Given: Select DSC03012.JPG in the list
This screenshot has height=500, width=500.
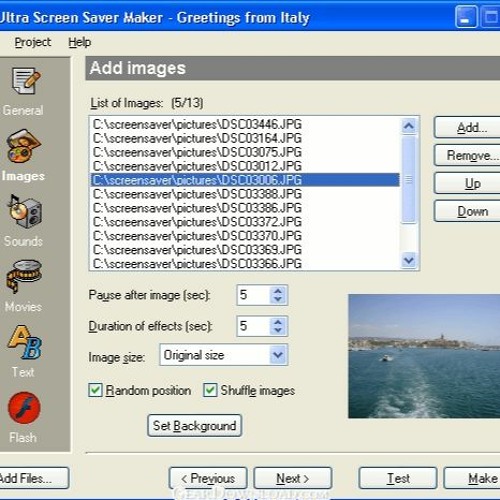Looking at the screenshot, I should (245, 166).
